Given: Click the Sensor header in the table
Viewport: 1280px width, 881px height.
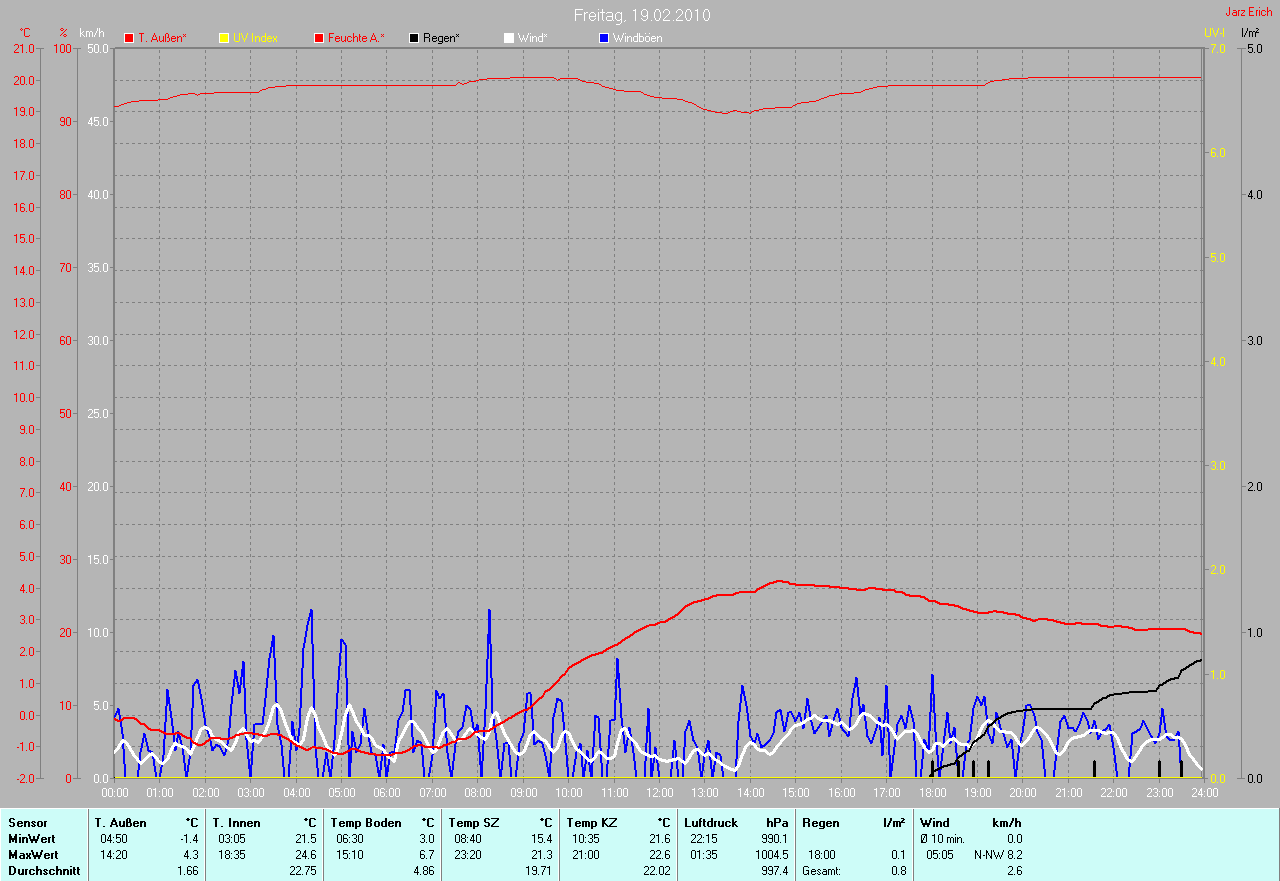Looking at the screenshot, I should [x=27, y=823].
